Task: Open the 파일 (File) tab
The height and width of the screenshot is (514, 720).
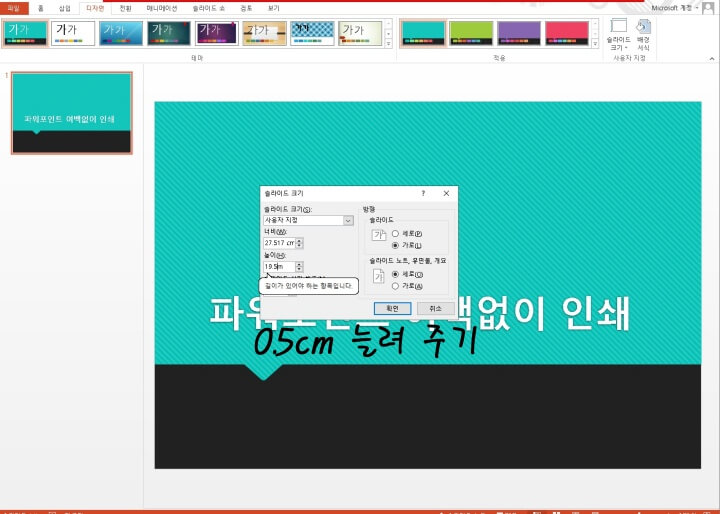Action: pos(14,8)
